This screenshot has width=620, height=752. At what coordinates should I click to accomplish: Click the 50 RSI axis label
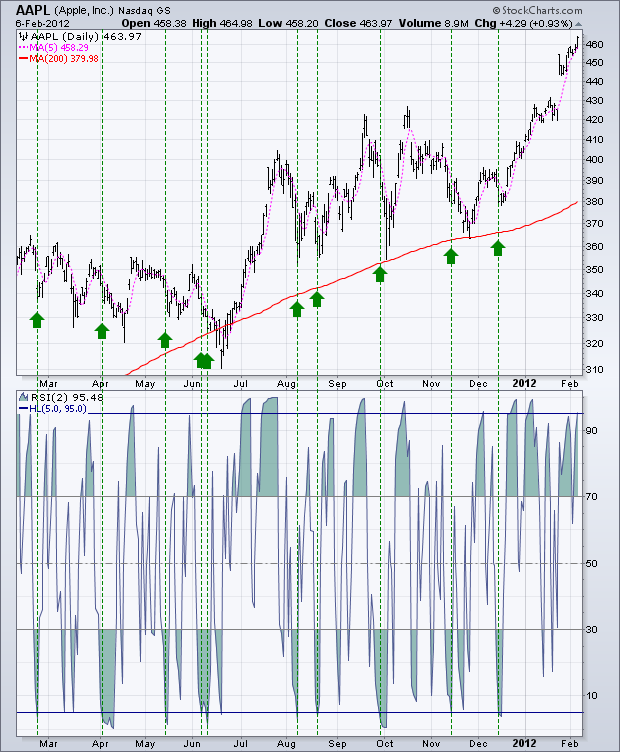click(x=592, y=564)
